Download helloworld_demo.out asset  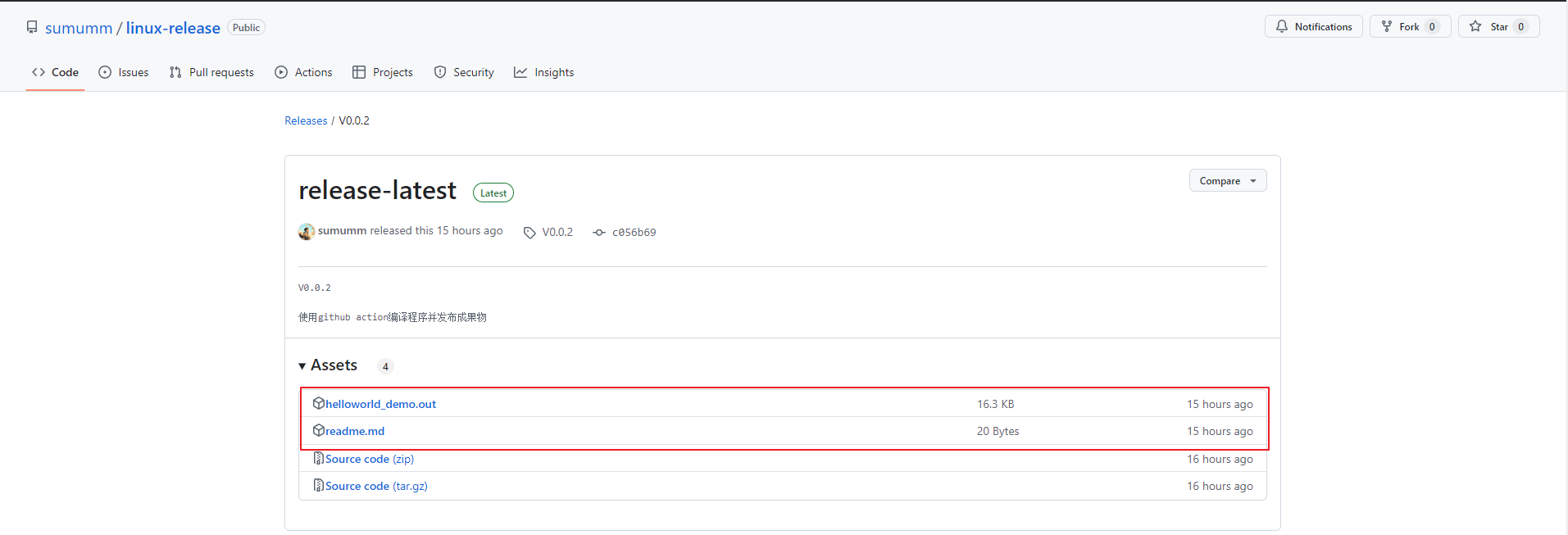point(380,404)
